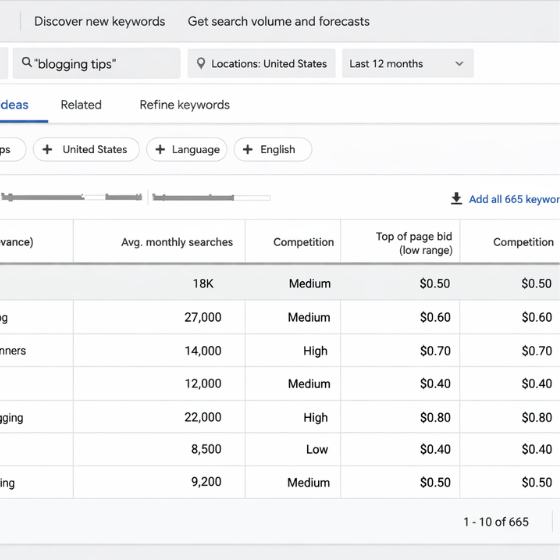The image size is (560, 560).
Task: Select the 27,000 monthly searches cell
Action: click(159, 317)
